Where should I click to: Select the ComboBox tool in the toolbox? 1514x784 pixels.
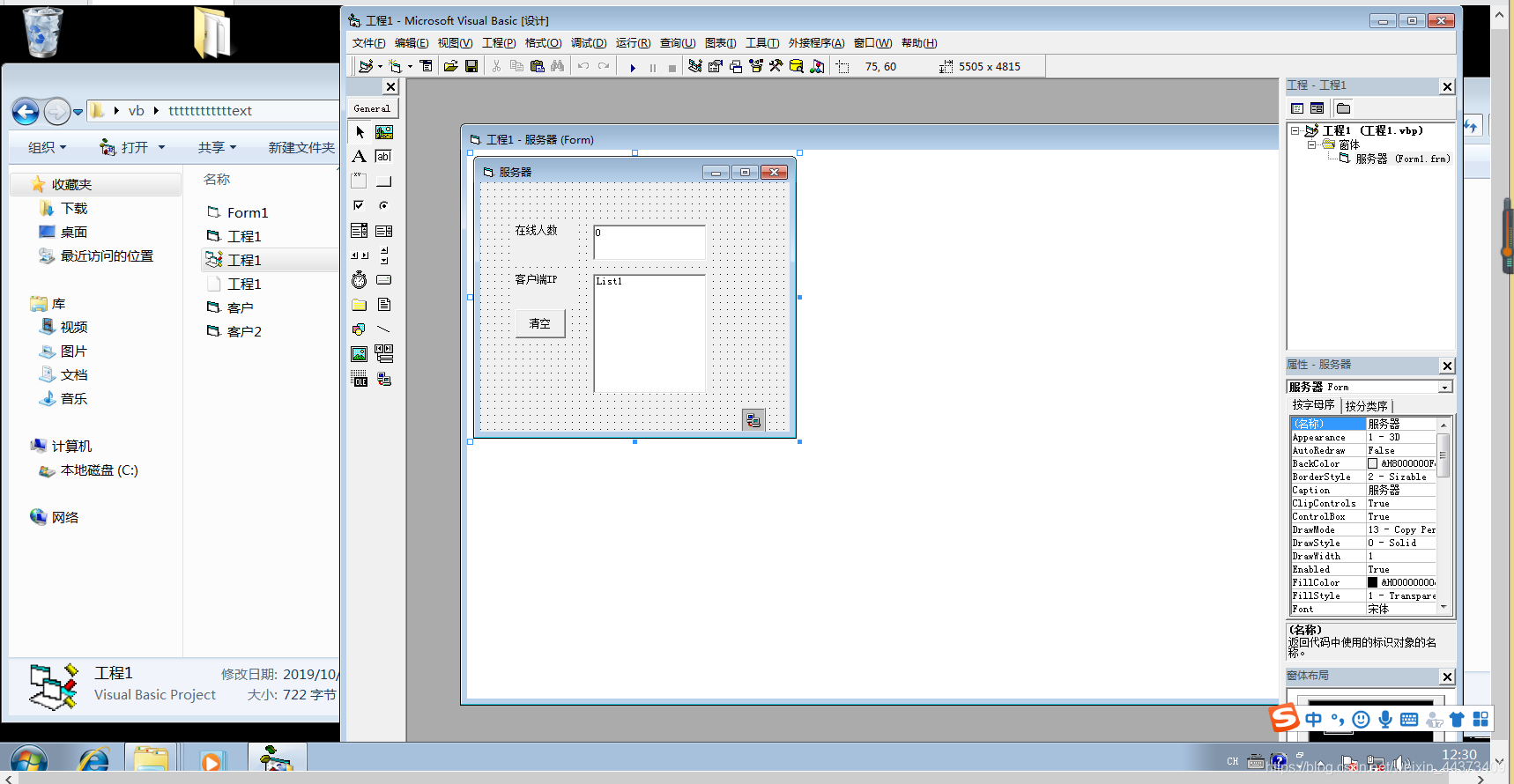(360, 231)
